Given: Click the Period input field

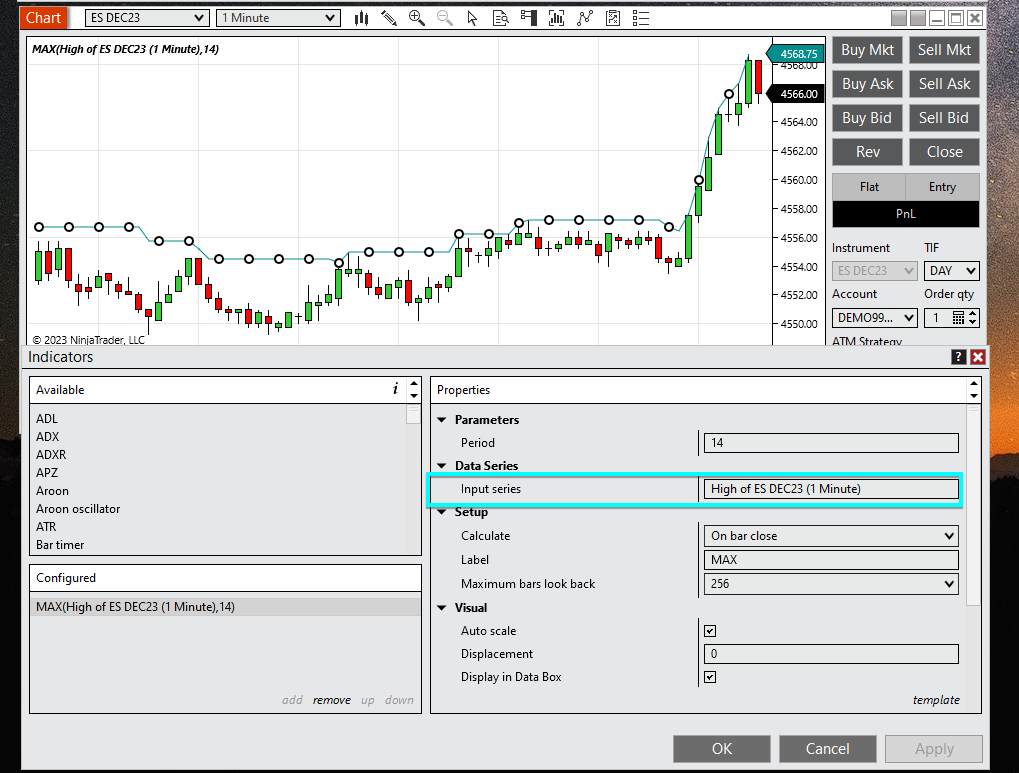Looking at the screenshot, I should [831, 443].
